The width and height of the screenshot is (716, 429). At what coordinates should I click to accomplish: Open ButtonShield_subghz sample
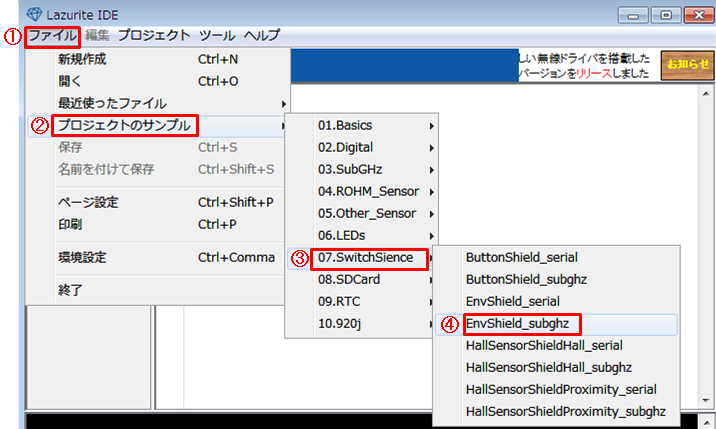pos(556,279)
